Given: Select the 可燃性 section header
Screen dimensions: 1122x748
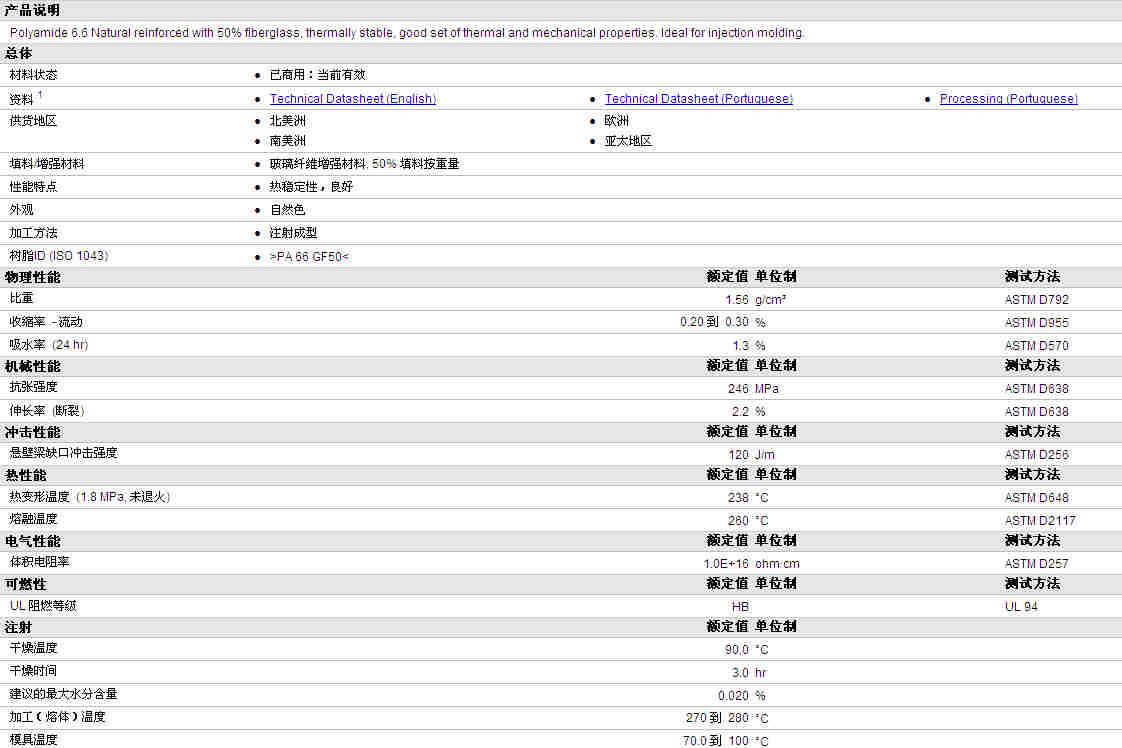Looking at the screenshot, I should pyautogui.click(x=25, y=584).
